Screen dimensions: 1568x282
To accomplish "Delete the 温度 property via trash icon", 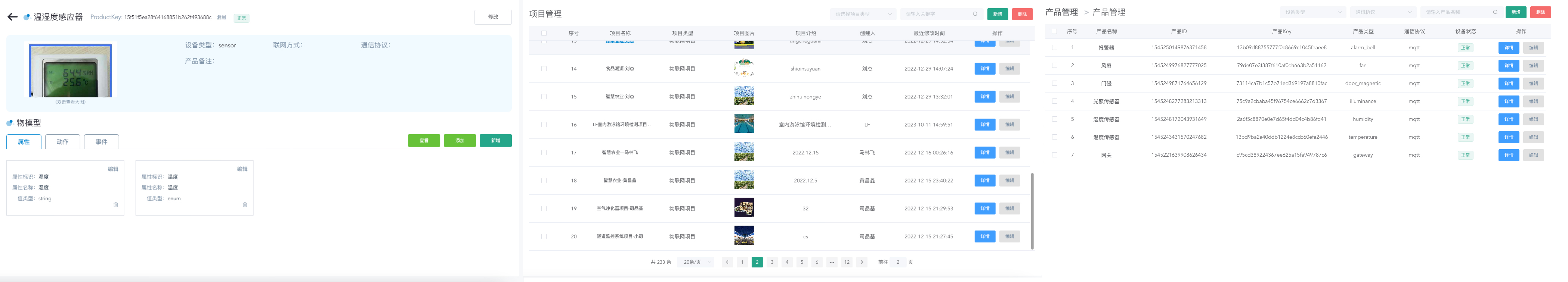I will tap(245, 205).
